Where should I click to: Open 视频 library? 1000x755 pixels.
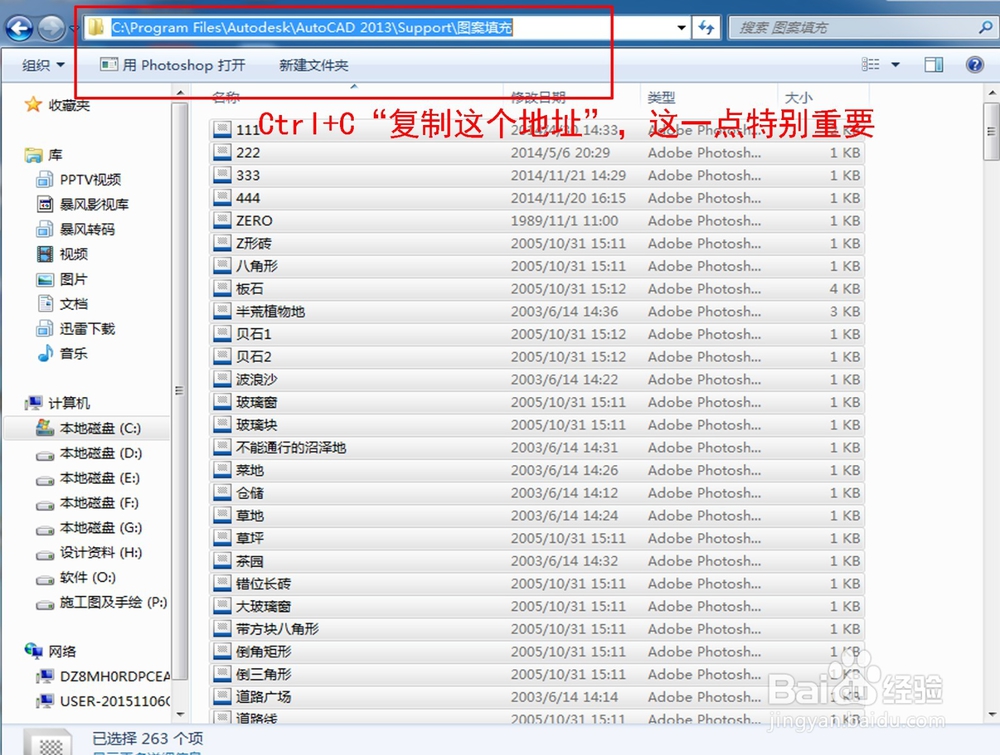pyautogui.click(x=62, y=254)
